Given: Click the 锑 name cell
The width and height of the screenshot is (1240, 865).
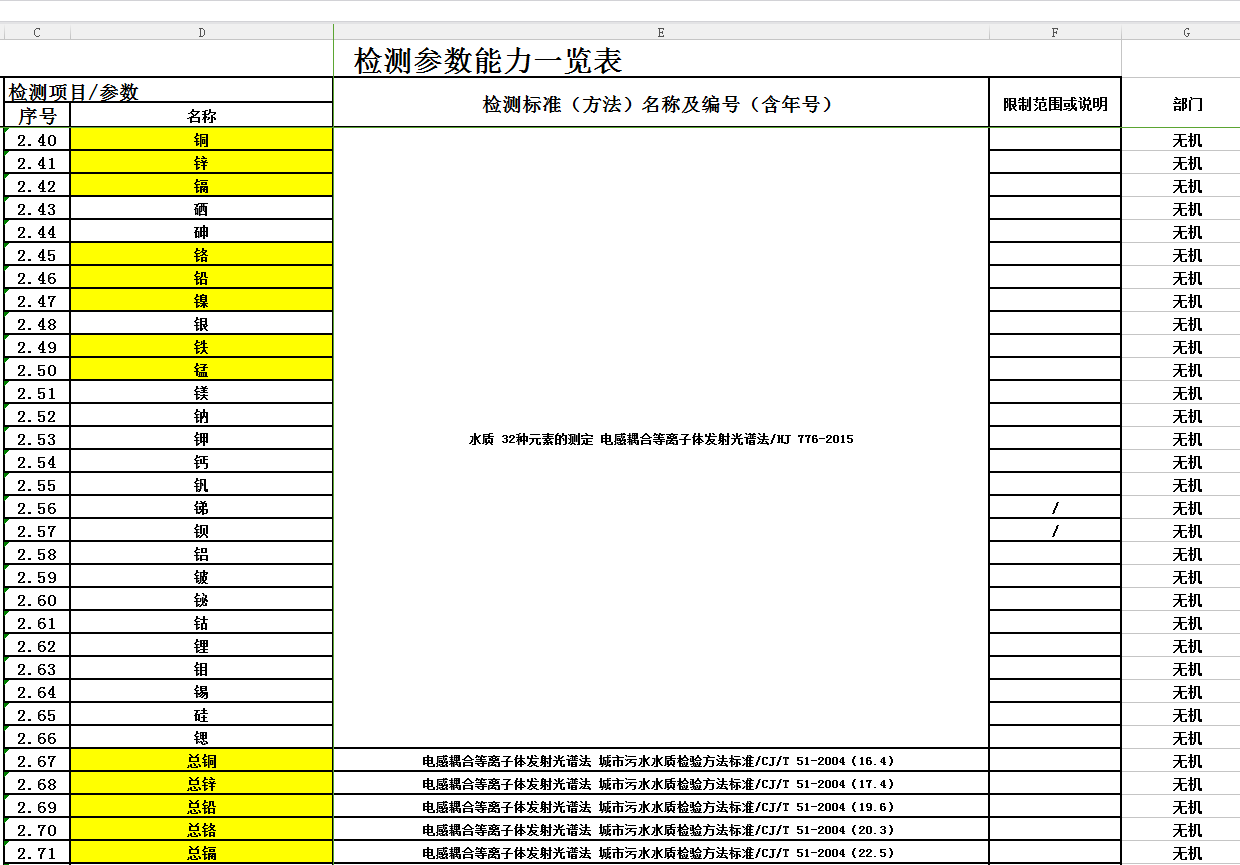Looking at the screenshot, I should tap(202, 507).
